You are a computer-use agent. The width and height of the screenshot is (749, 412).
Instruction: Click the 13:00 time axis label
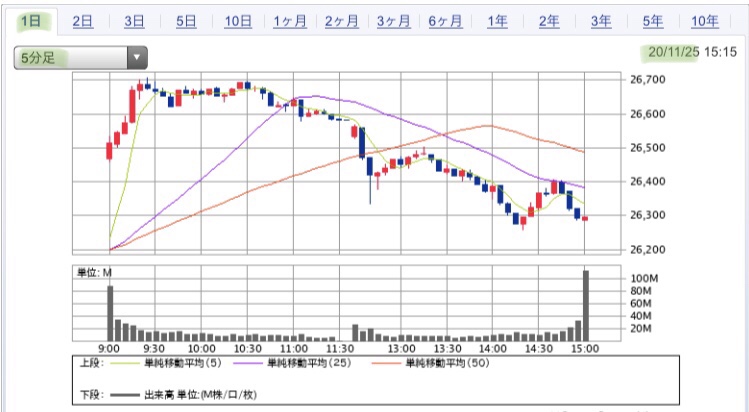[401, 349]
